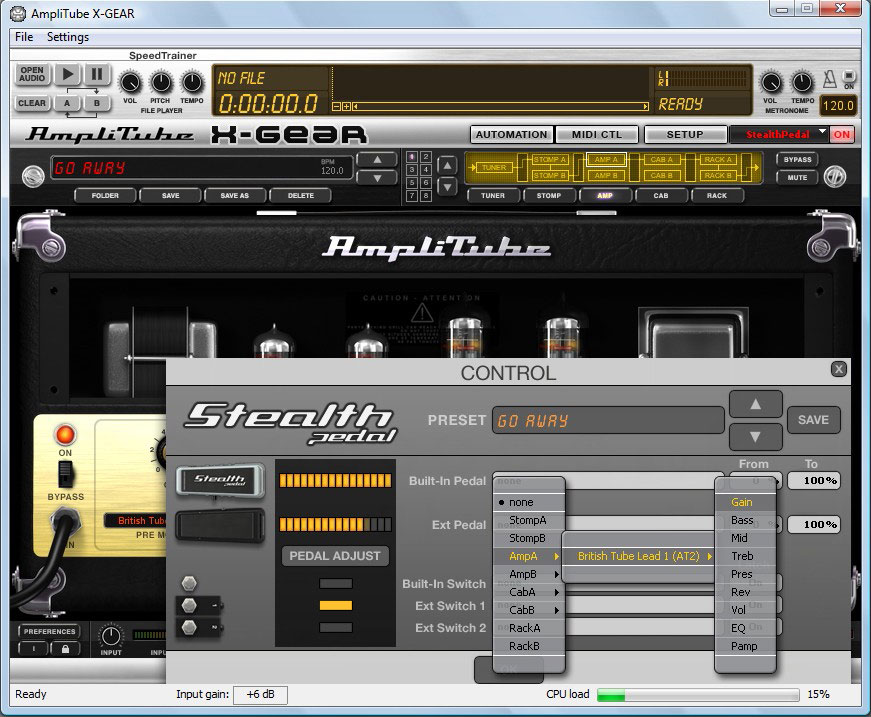Select routing configuration 4
The height and width of the screenshot is (717, 871).
click(x=426, y=169)
